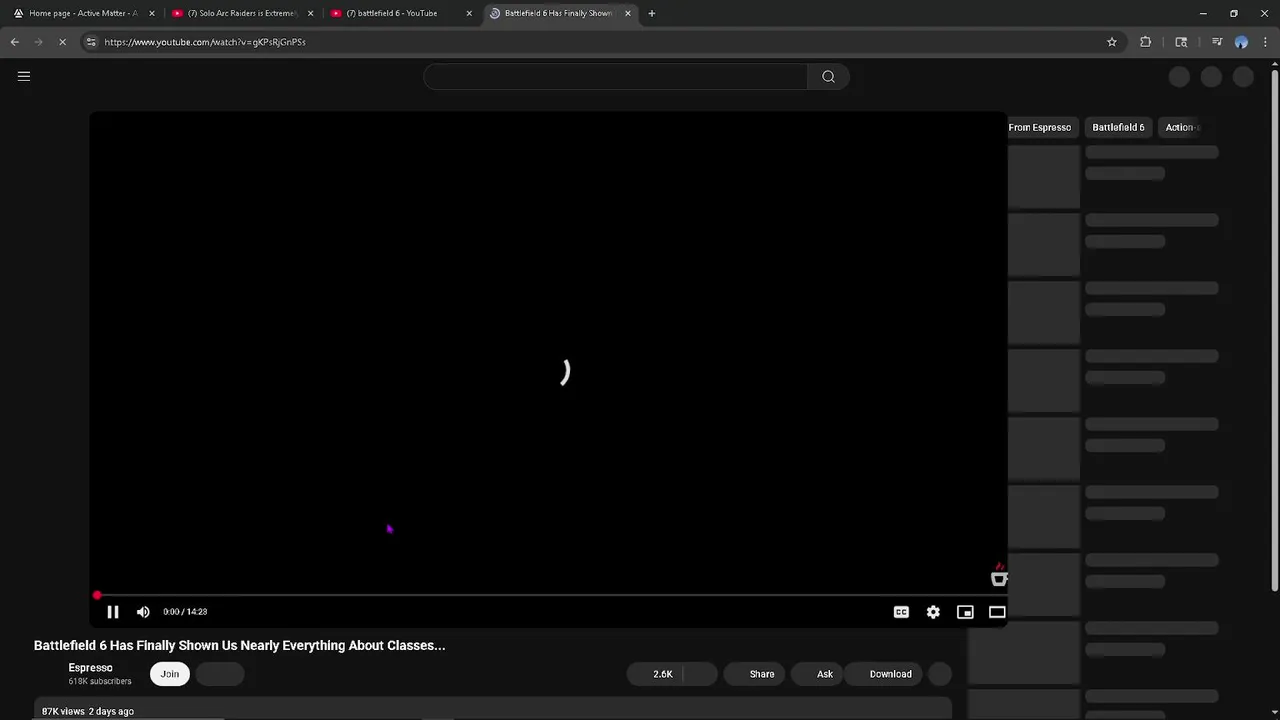The height and width of the screenshot is (720, 1280).
Task: Click the 618K subscribers text
Action: (100, 682)
